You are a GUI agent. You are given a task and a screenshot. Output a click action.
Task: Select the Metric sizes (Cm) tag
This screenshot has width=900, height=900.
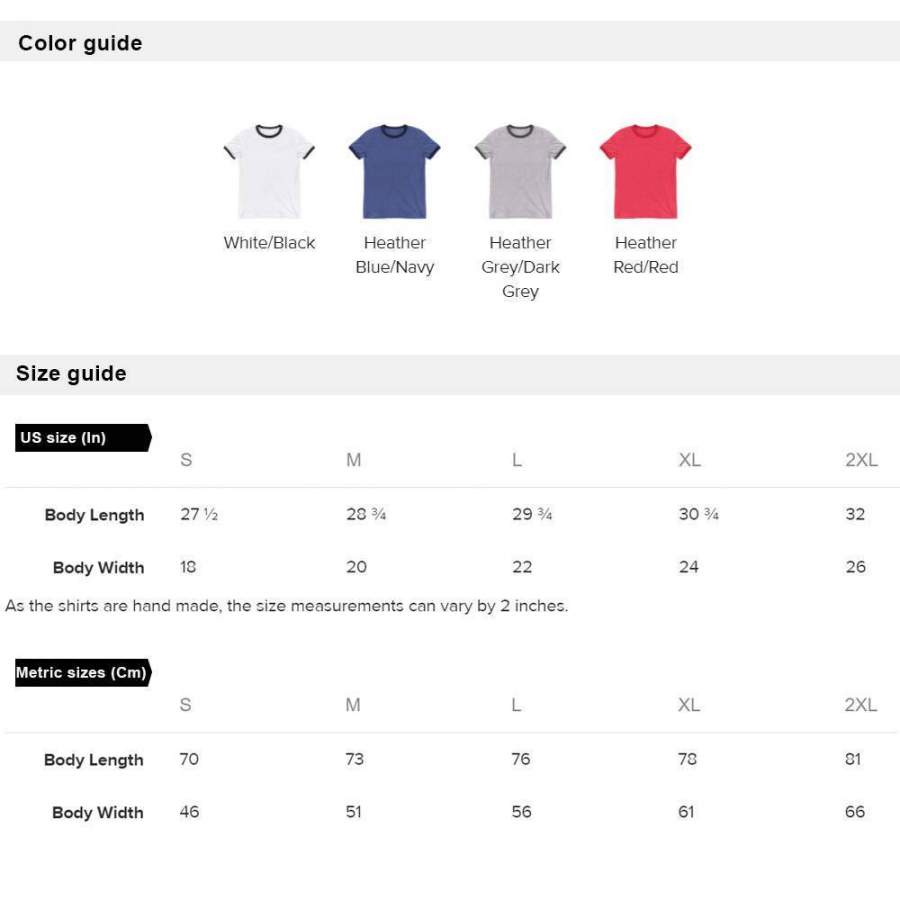click(x=82, y=673)
